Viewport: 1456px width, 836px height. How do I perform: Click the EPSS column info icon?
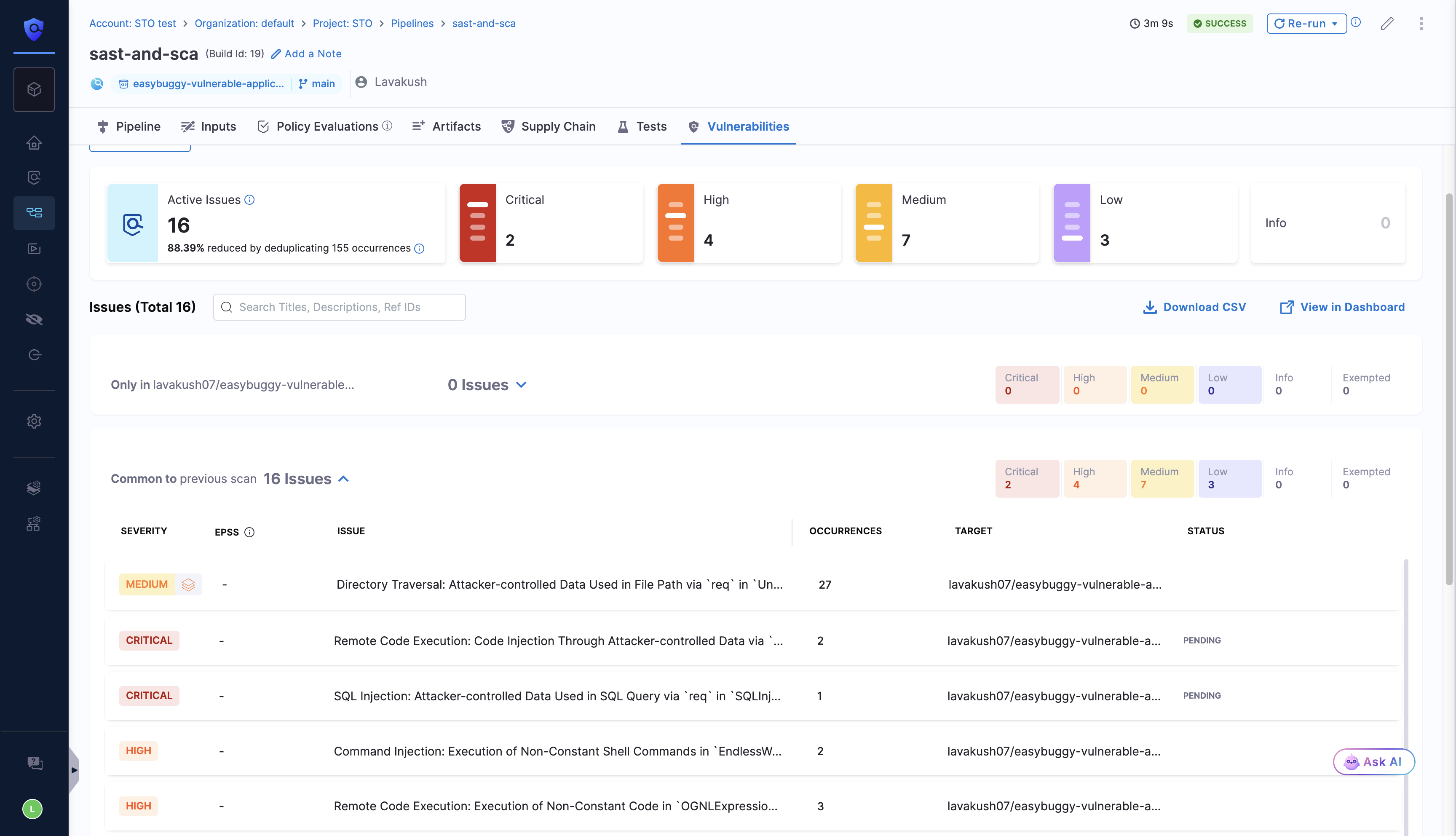point(249,532)
